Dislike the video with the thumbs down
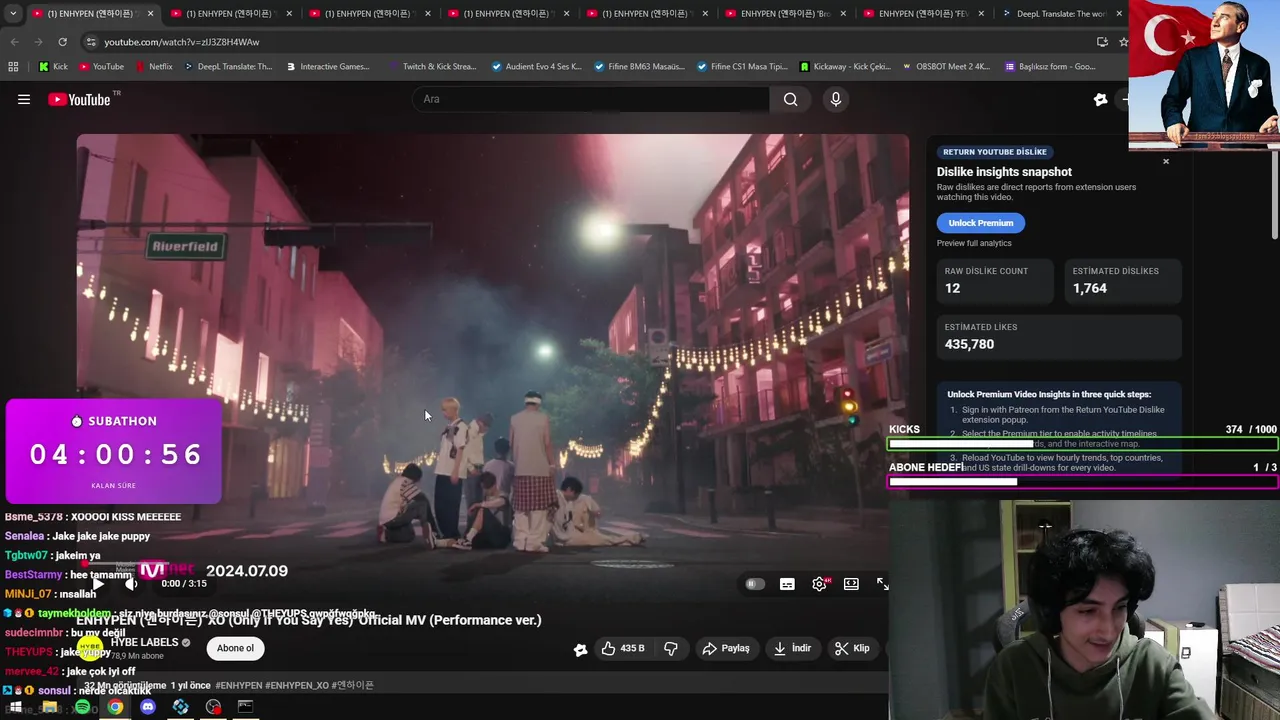Image resolution: width=1280 pixels, height=720 pixels. click(670, 648)
